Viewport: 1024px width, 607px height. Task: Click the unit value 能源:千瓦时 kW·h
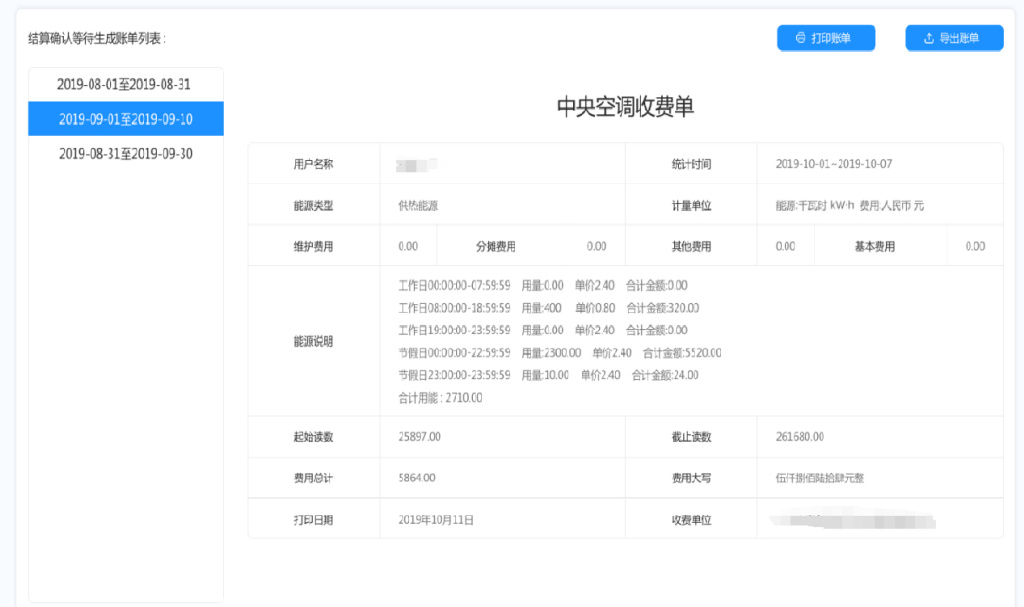[x=815, y=206]
